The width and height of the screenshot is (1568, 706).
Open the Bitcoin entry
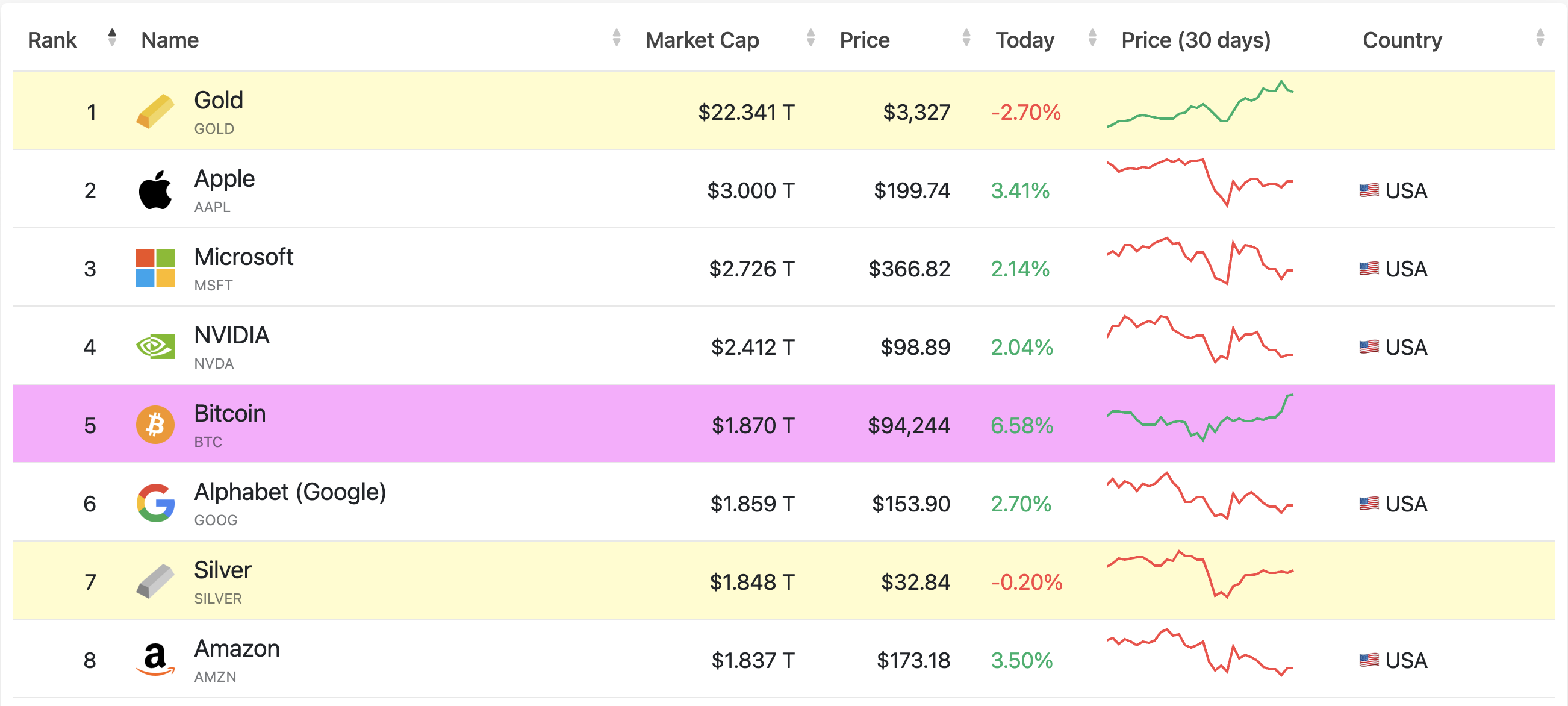pos(229,413)
